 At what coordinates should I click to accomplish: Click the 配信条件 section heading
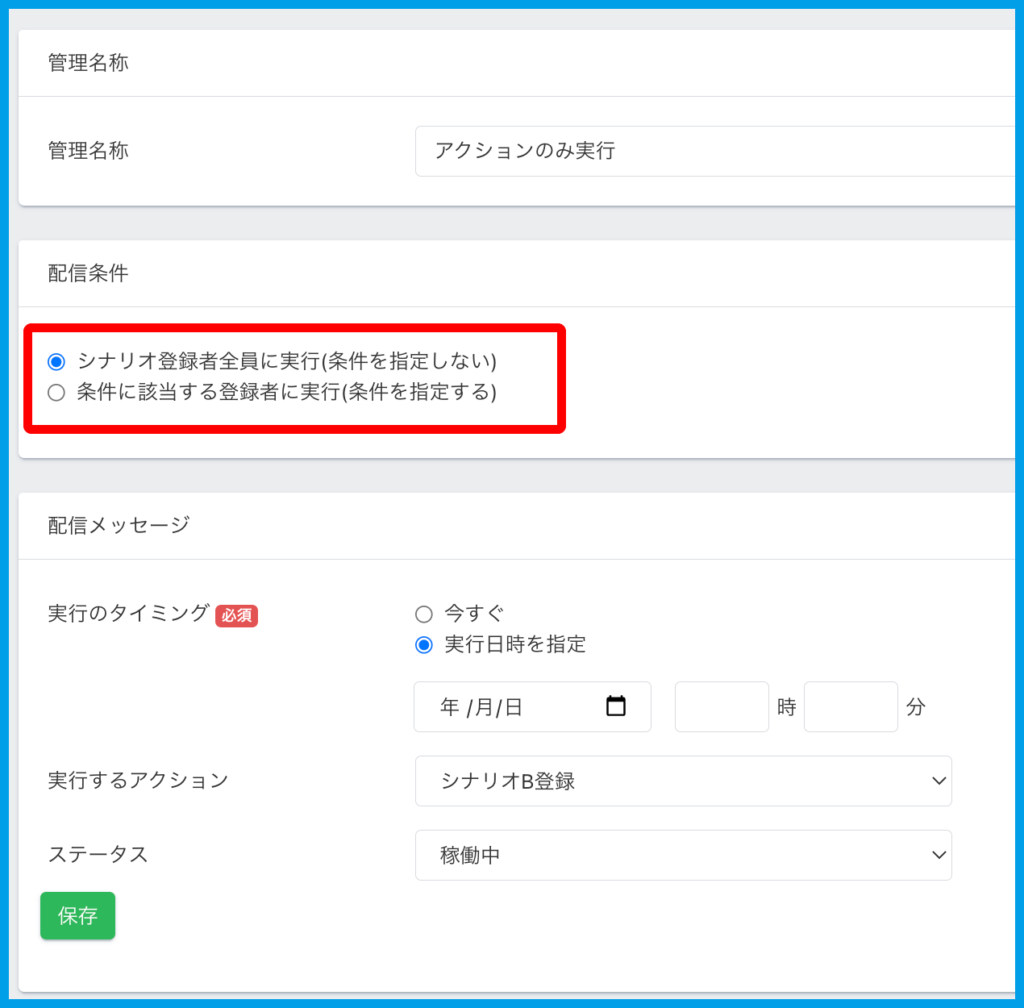pos(88,273)
